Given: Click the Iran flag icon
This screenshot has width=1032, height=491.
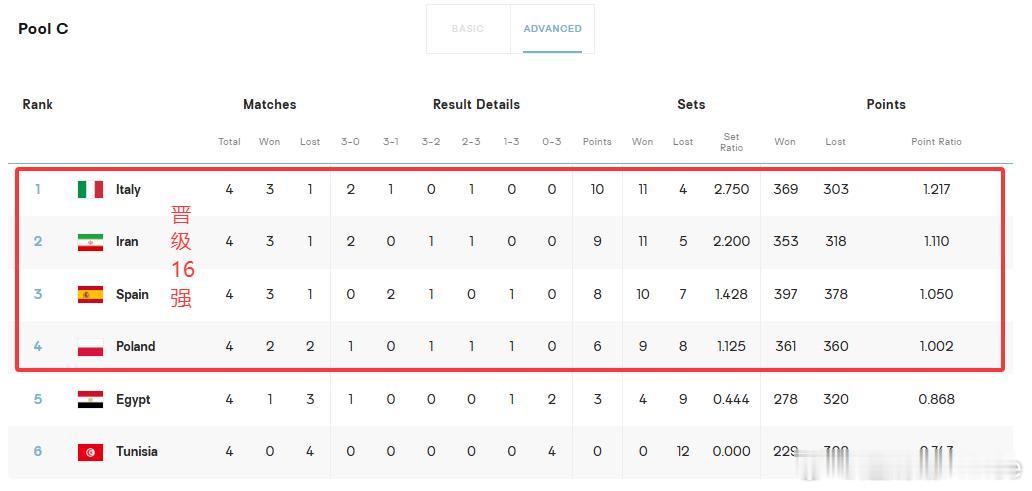Looking at the screenshot, I should [90, 242].
